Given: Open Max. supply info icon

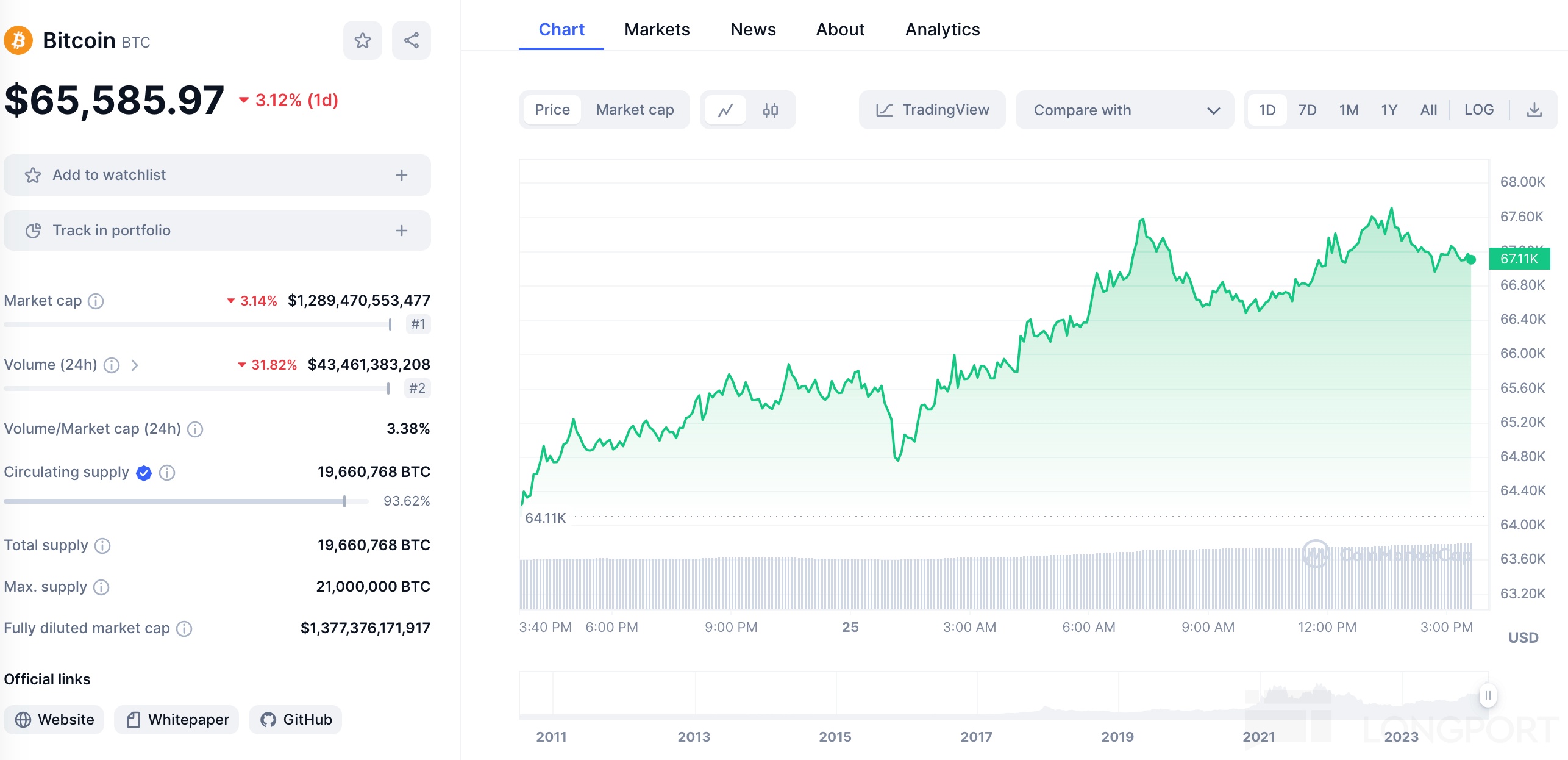Looking at the screenshot, I should [101, 587].
